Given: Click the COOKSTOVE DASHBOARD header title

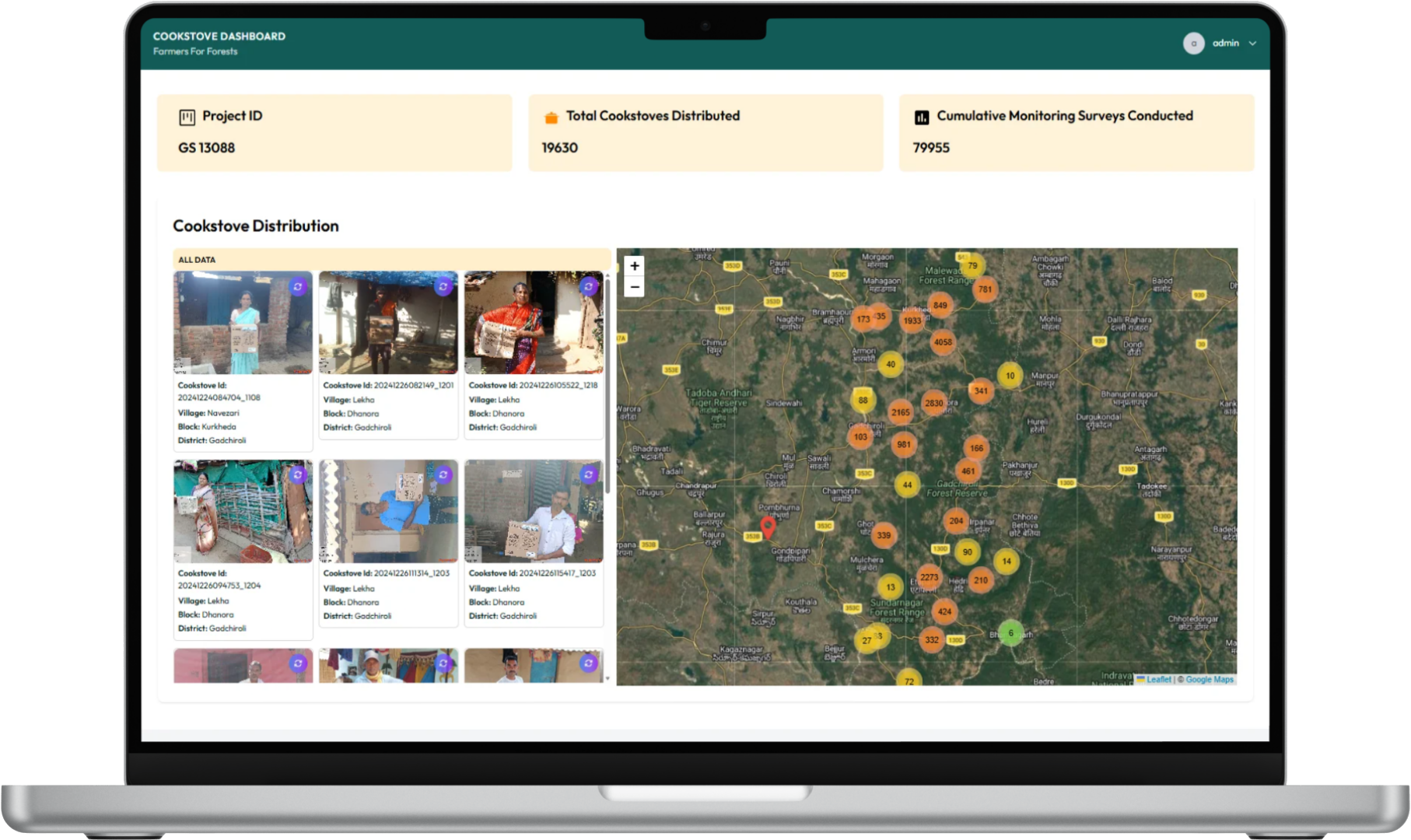Looking at the screenshot, I should [x=219, y=36].
